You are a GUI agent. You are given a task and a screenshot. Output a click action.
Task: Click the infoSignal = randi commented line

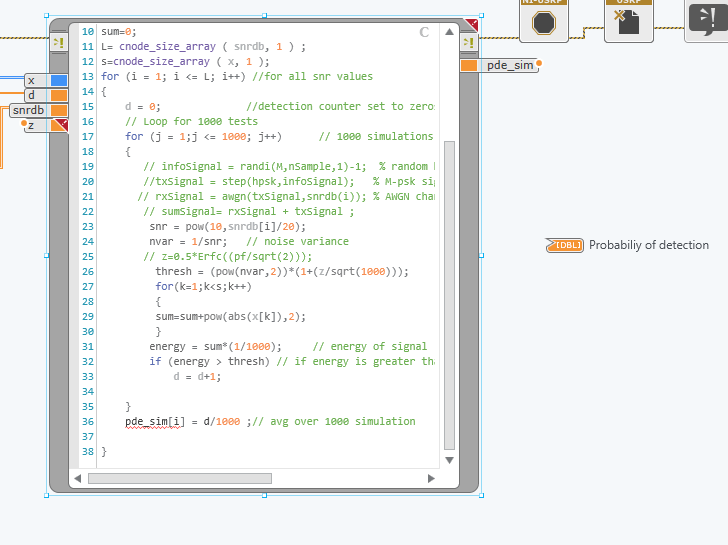(x=289, y=167)
